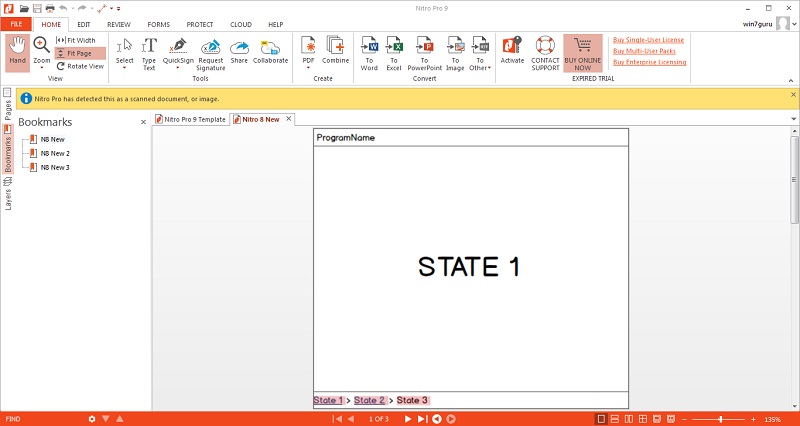Click the Redo arrow
This screenshot has width=800, height=426.
click(x=82, y=8)
